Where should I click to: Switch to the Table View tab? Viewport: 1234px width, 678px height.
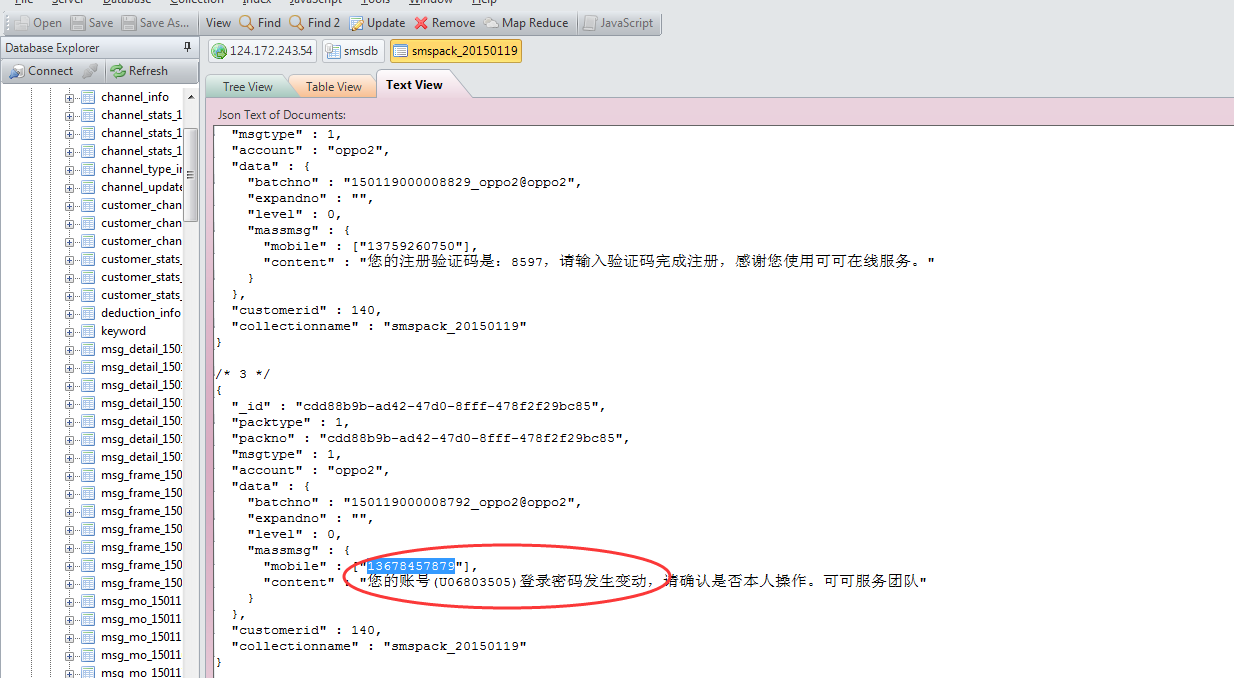click(x=333, y=87)
